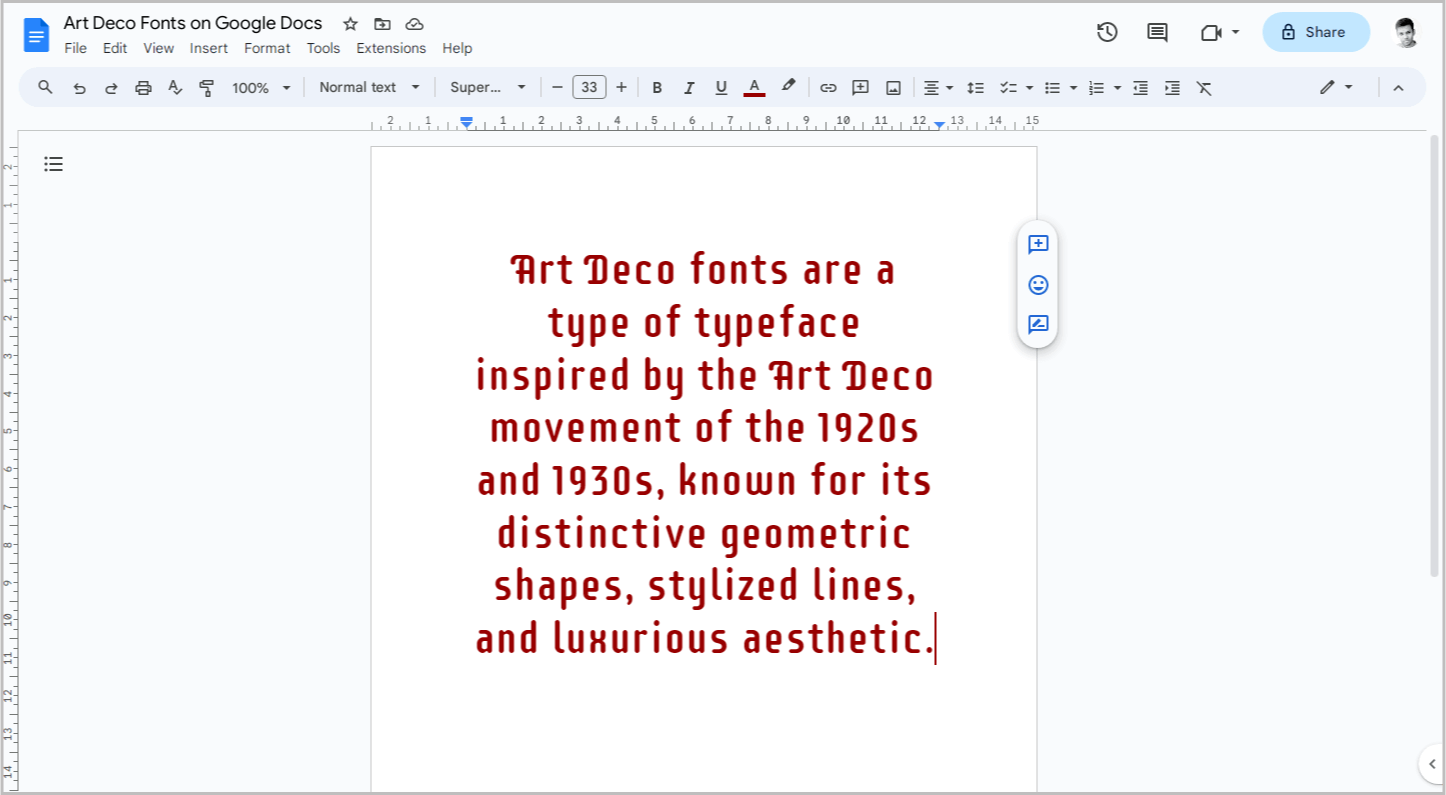Star the document

[x=349, y=23]
